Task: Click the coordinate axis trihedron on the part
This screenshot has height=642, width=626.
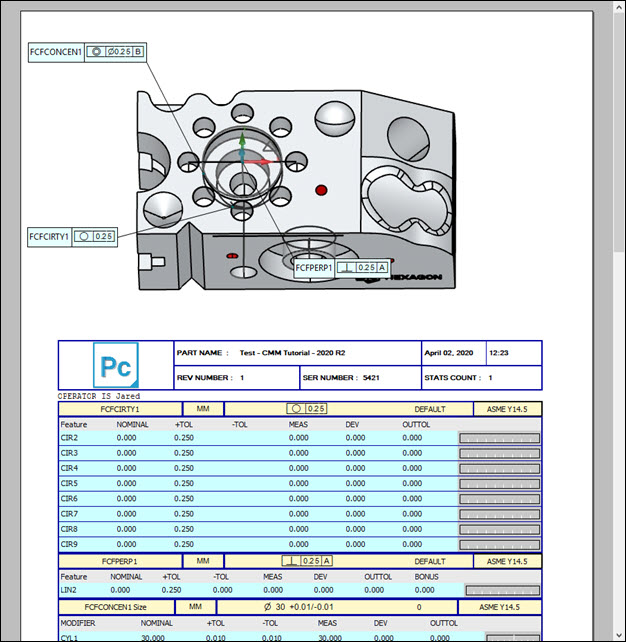Action: pos(243,157)
